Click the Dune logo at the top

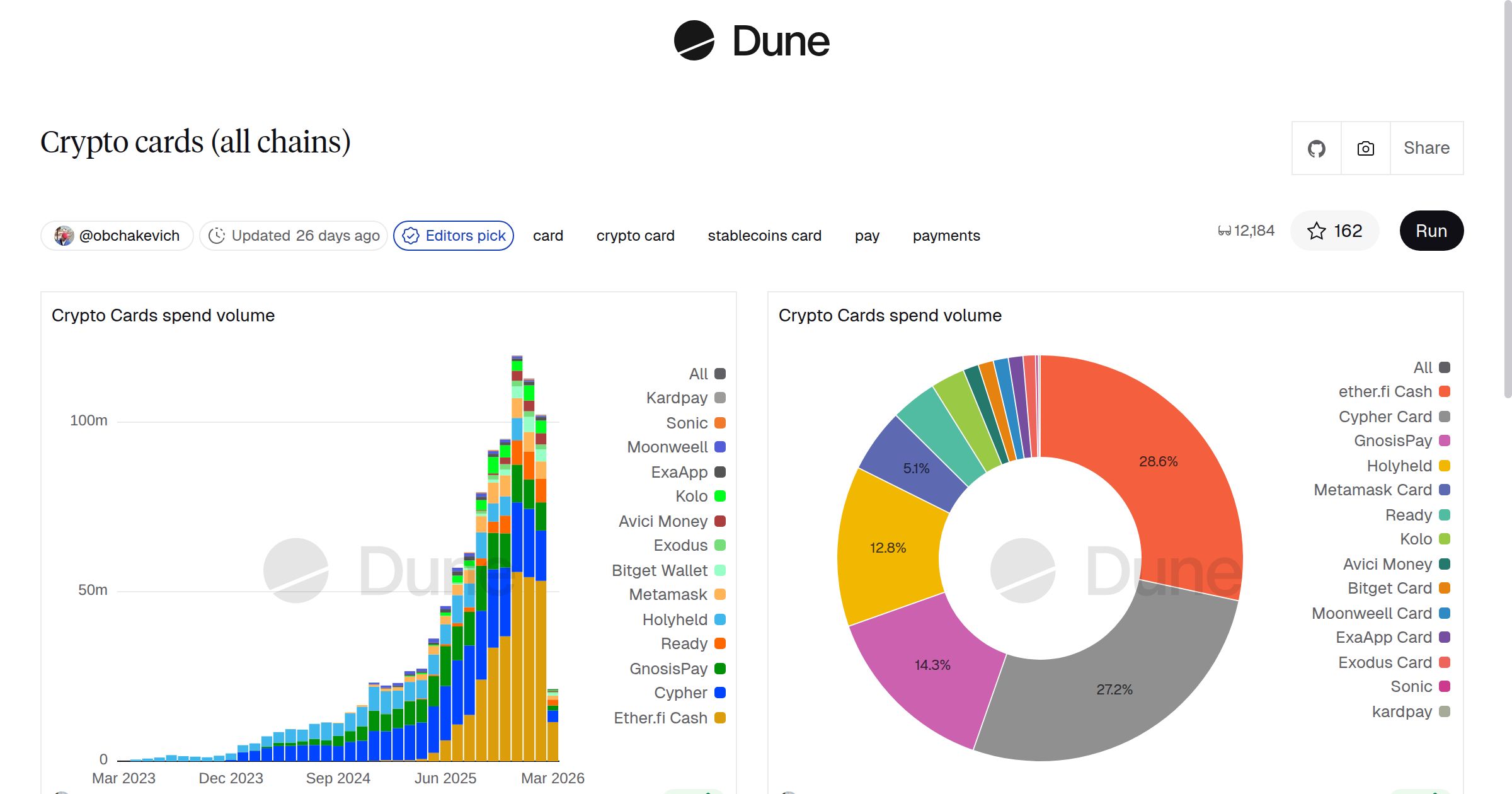[x=752, y=42]
